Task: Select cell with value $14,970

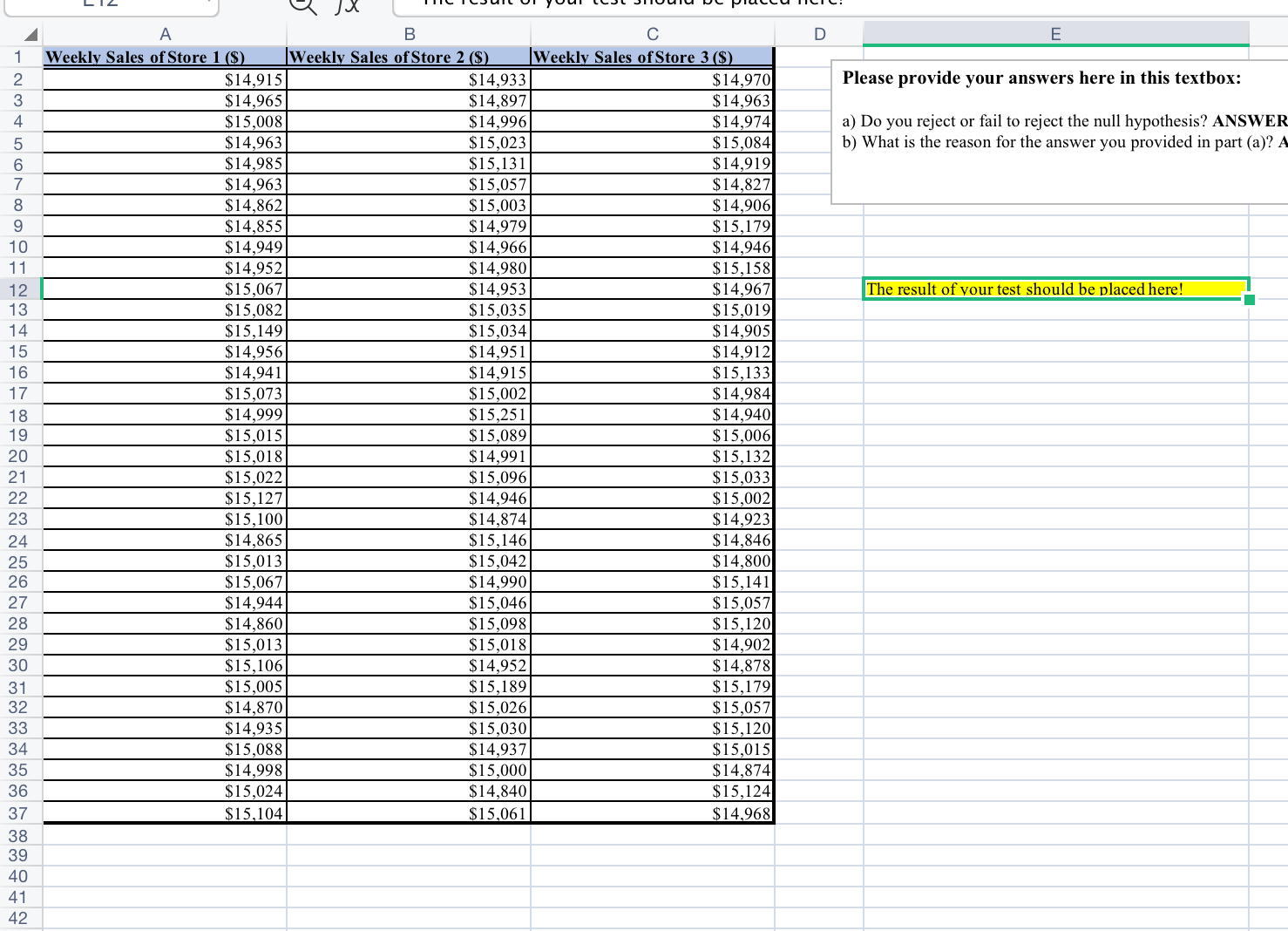Action: (x=653, y=79)
